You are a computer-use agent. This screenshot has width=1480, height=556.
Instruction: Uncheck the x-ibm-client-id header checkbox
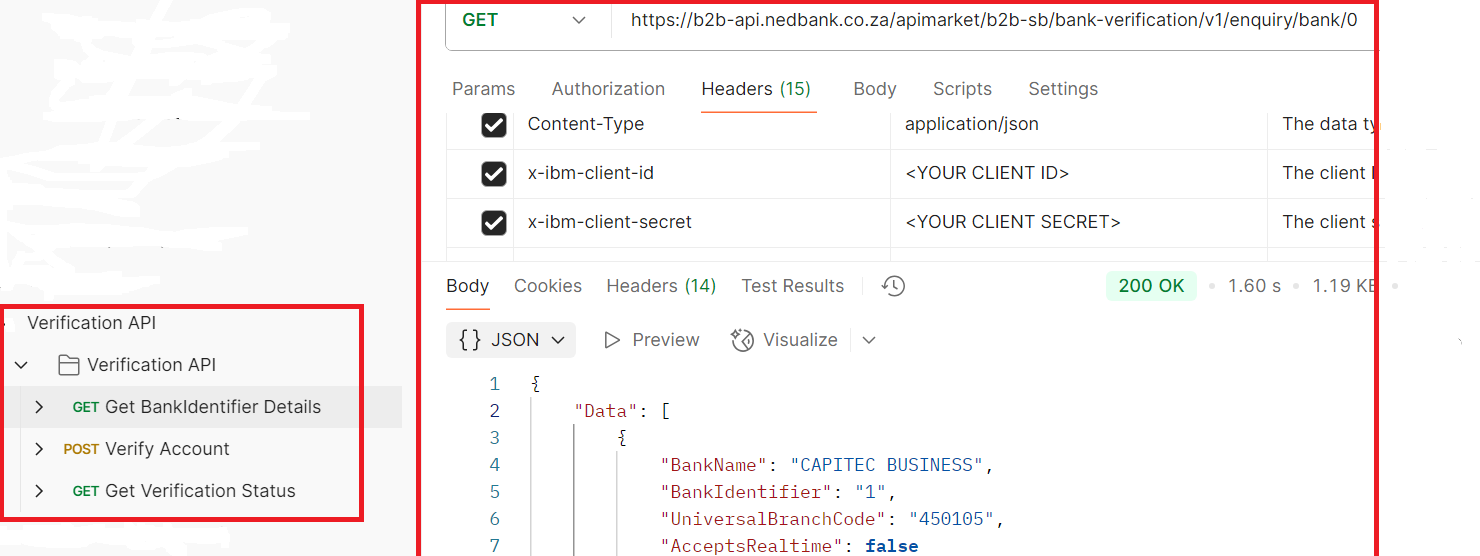pos(494,174)
